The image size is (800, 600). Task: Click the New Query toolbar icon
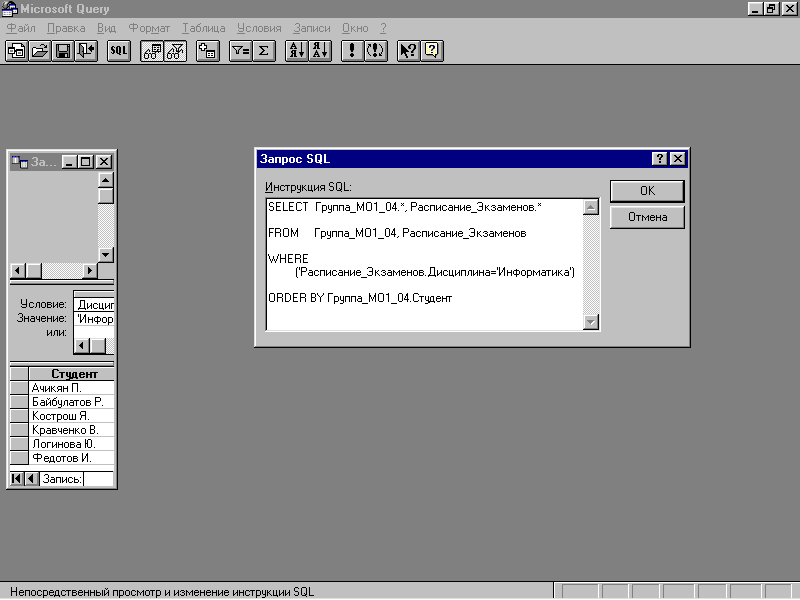(x=17, y=51)
